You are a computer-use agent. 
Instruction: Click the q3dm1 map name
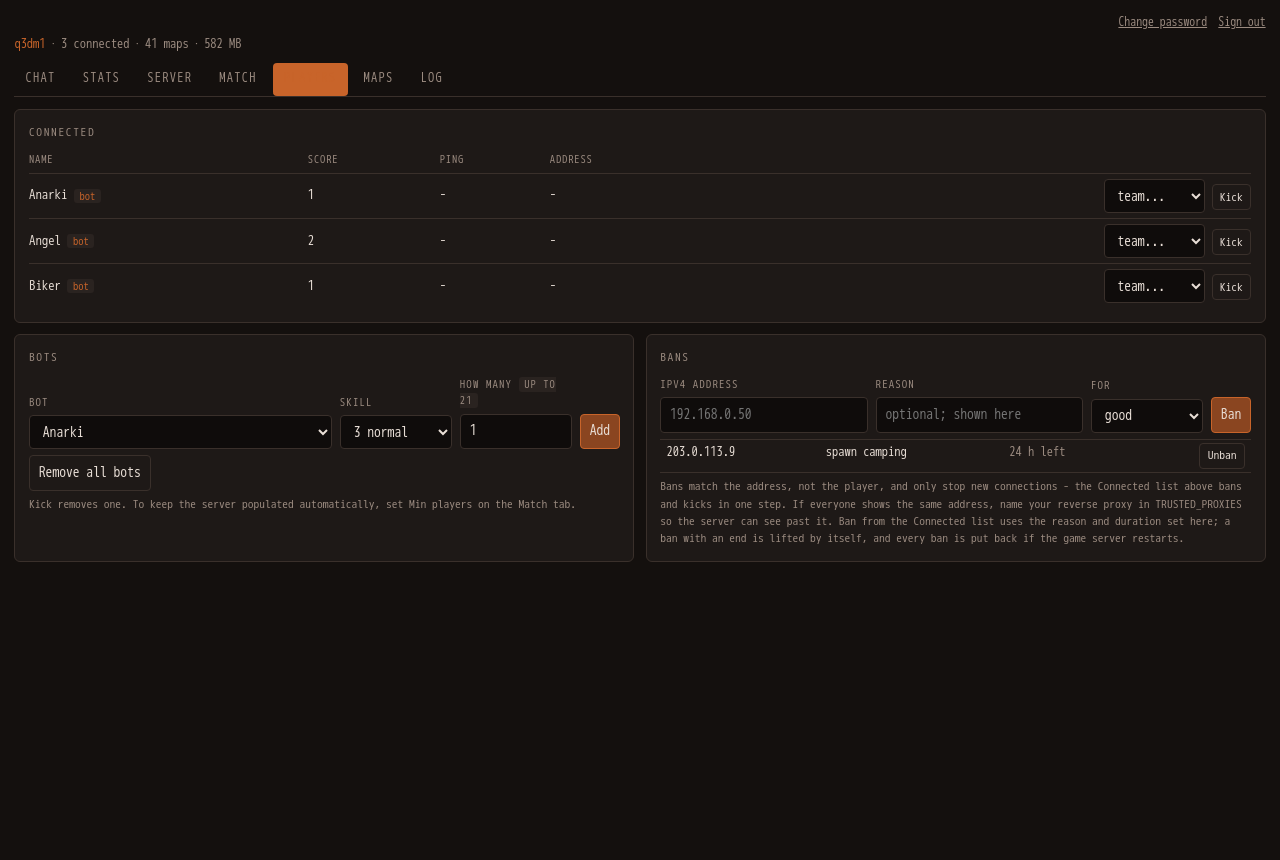30,44
